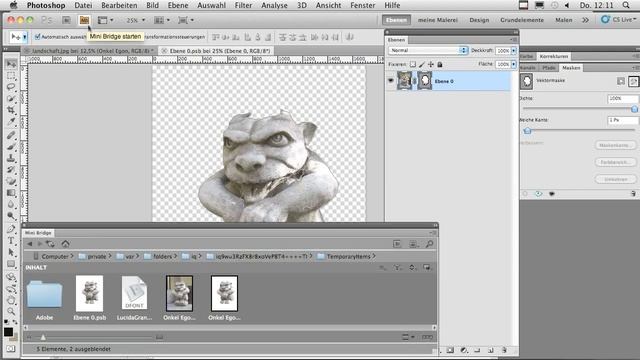This screenshot has width=640, height=360.
Task: Open the arrange documents dropdown
Action: [x=162, y=20]
